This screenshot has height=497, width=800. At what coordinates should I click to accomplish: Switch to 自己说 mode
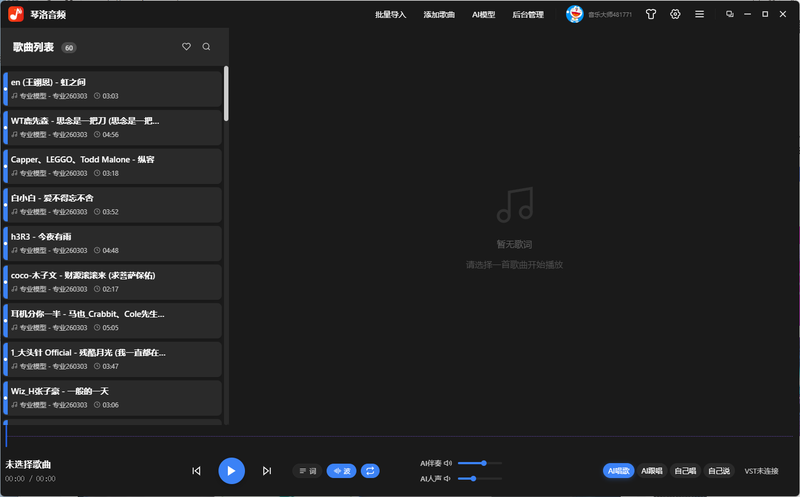718,470
